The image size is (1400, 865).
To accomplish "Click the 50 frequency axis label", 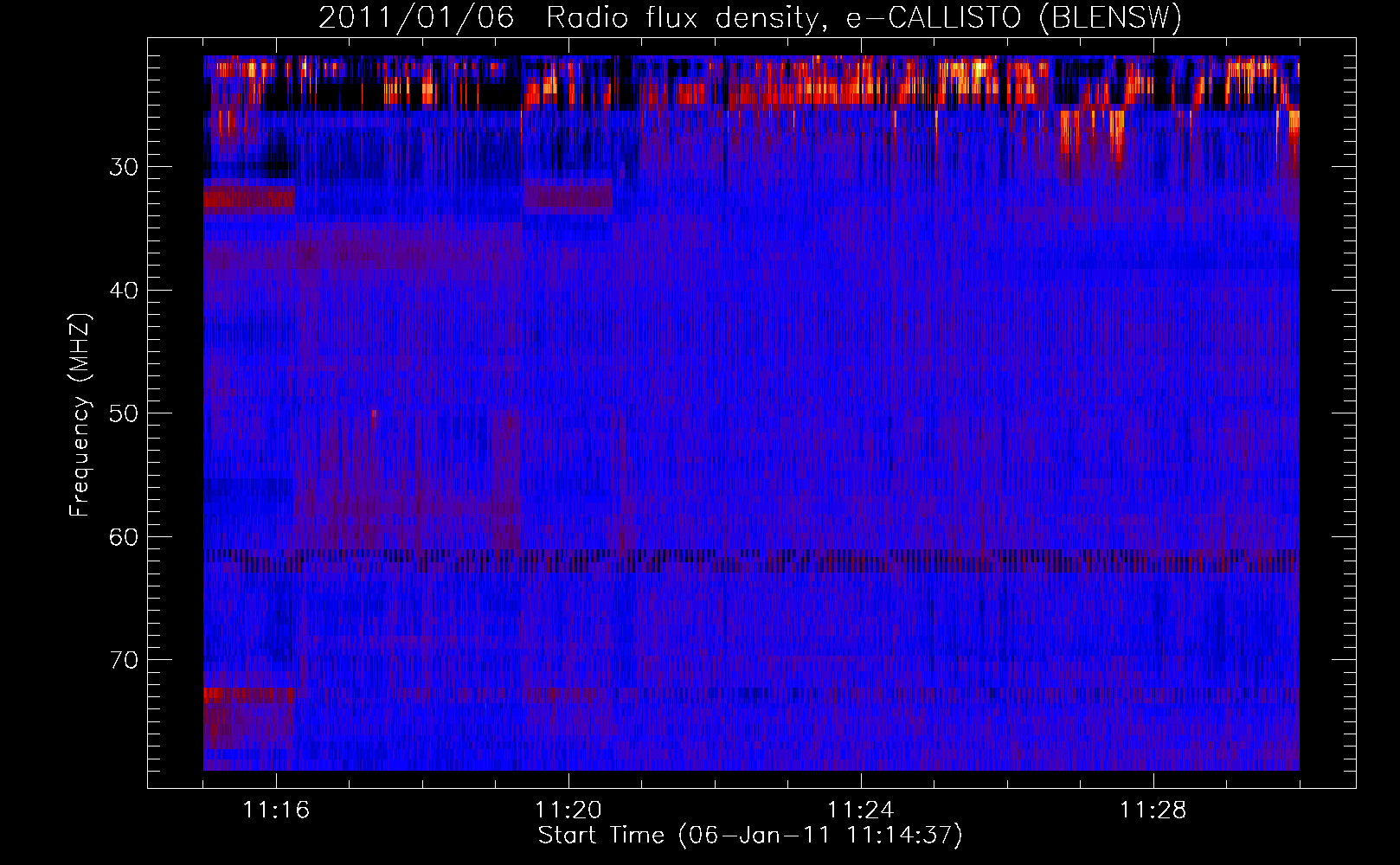I will click(124, 413).
